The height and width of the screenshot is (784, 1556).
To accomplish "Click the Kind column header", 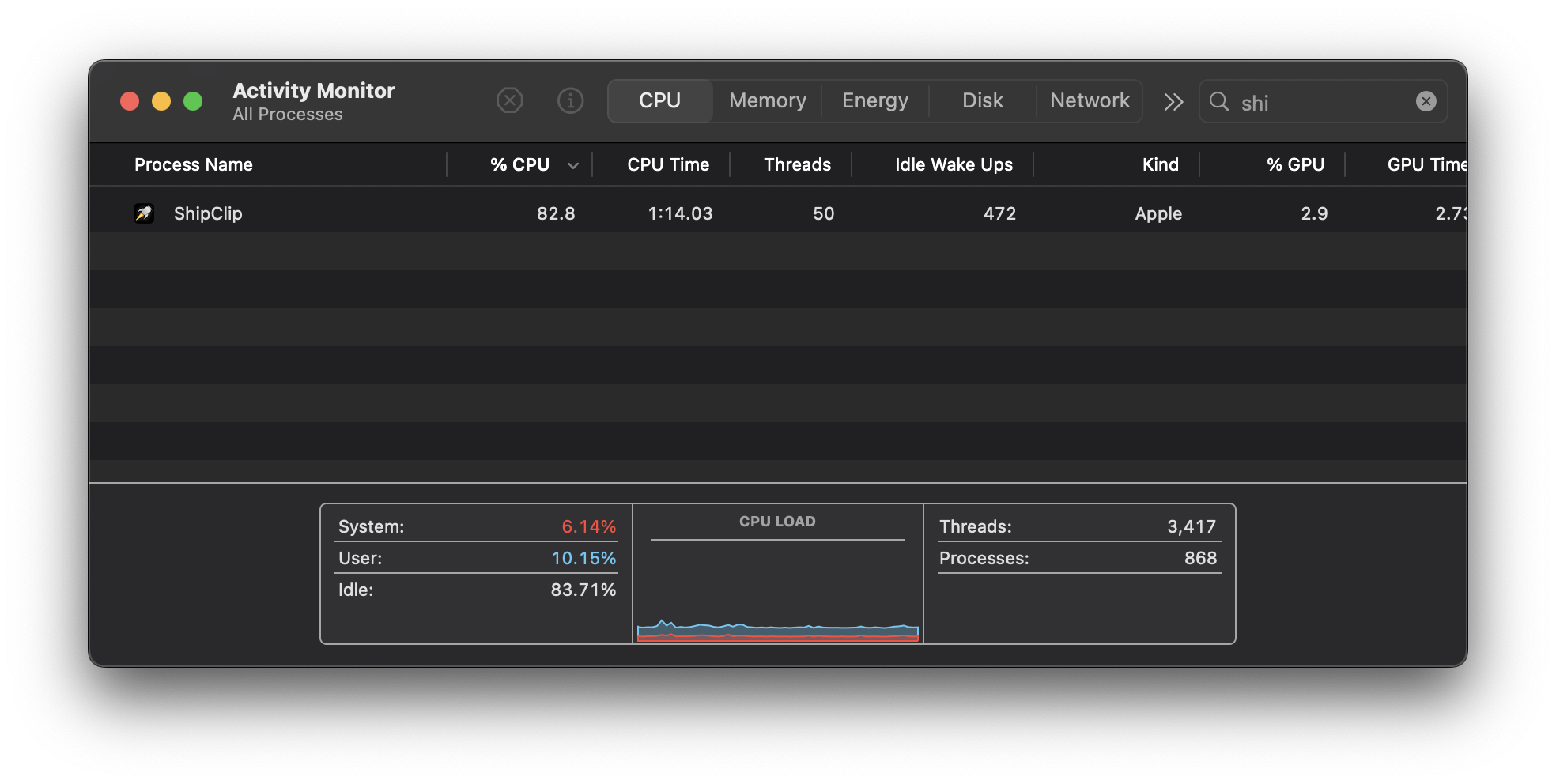I will [1160, 164].
